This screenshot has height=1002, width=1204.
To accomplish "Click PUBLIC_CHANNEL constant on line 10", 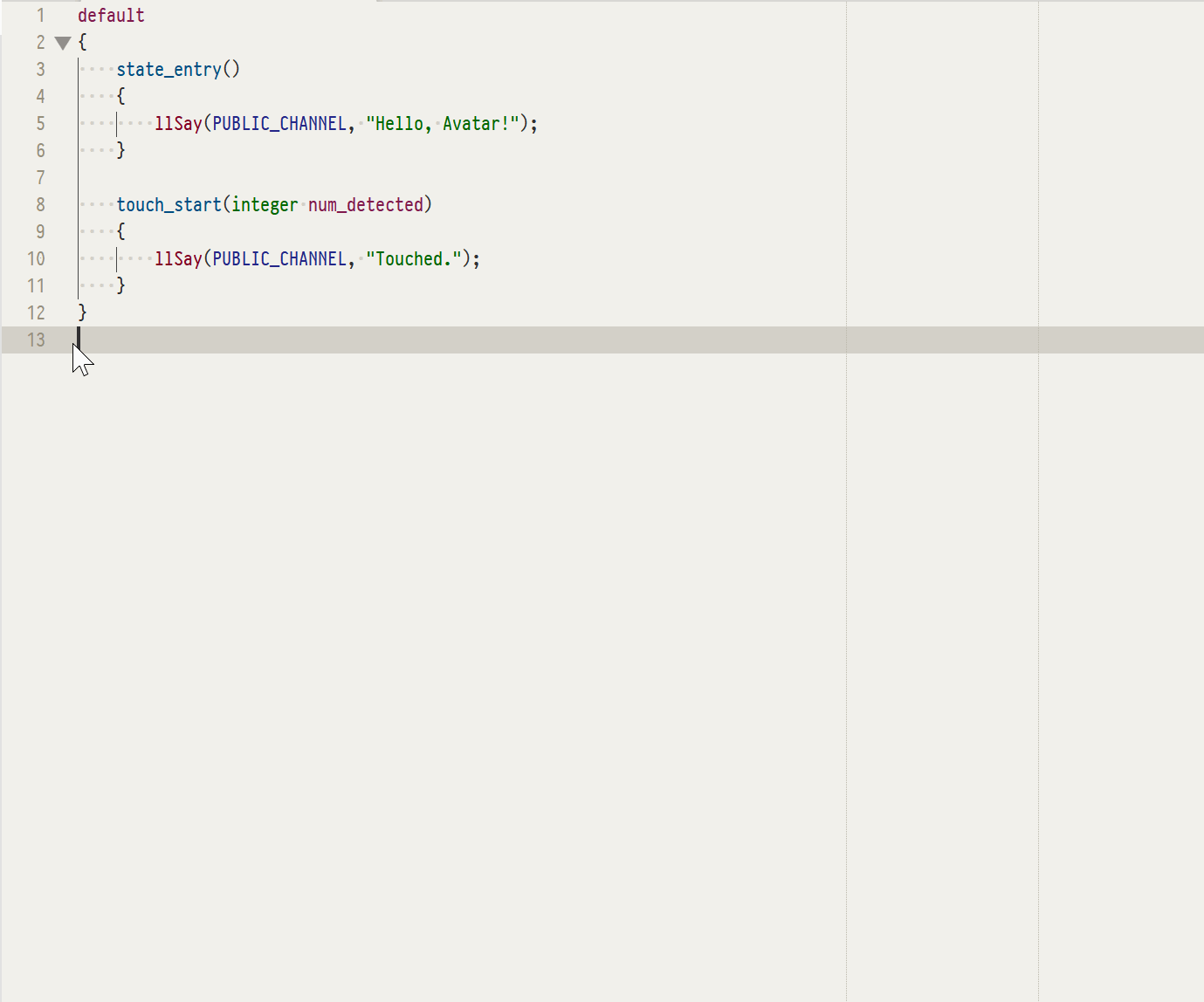I will (279, 259).
